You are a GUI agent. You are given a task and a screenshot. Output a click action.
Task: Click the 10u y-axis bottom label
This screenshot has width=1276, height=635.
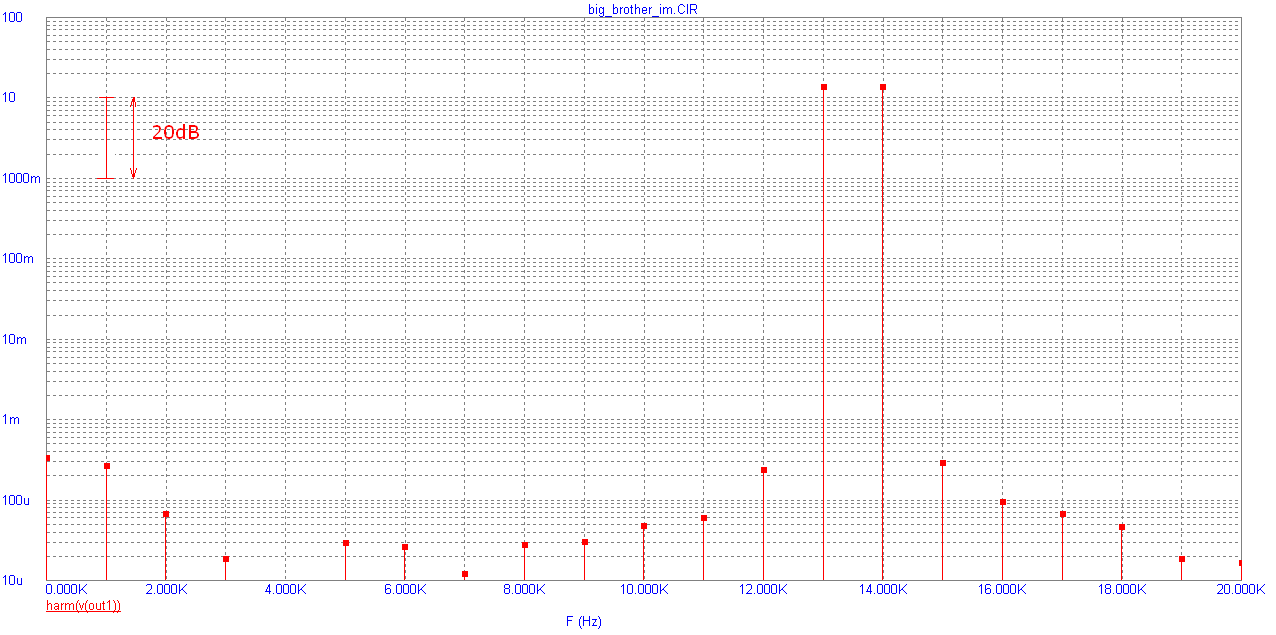click(12, 581)
